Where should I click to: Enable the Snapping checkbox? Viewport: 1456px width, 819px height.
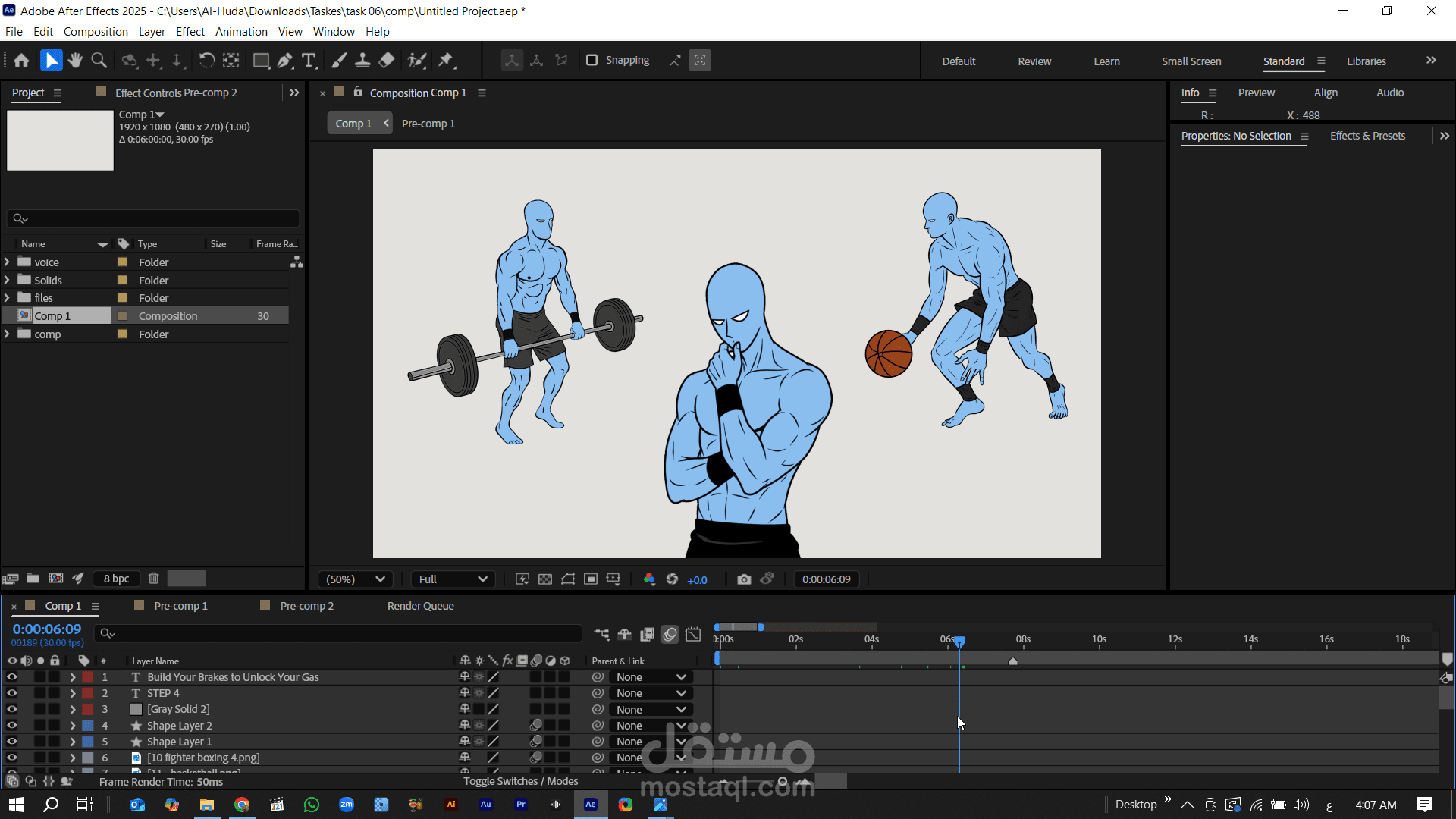pyautogui.click(x=592, y=60)
